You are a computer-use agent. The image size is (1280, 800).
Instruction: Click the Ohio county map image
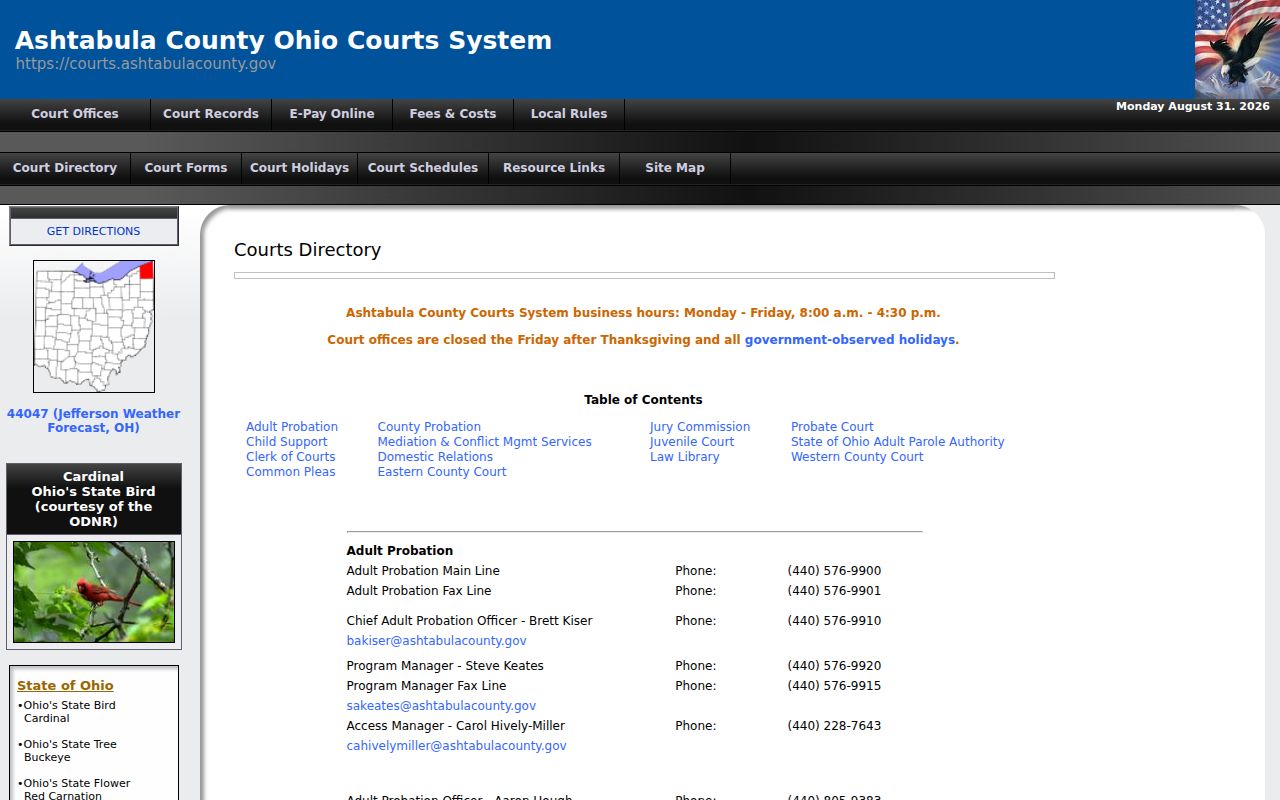pyautogui.click(x=94, y=326)
